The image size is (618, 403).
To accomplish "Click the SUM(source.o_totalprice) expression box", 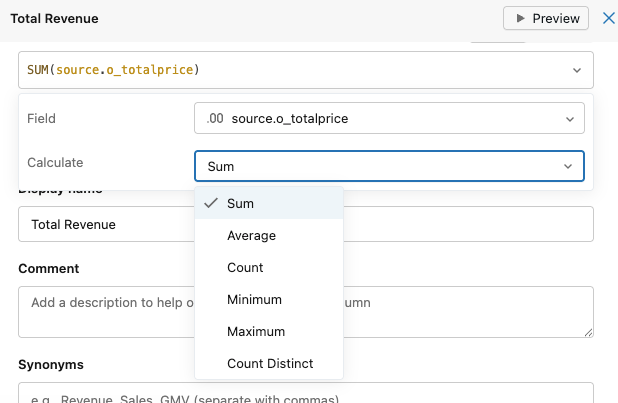I will click(290, 70).
